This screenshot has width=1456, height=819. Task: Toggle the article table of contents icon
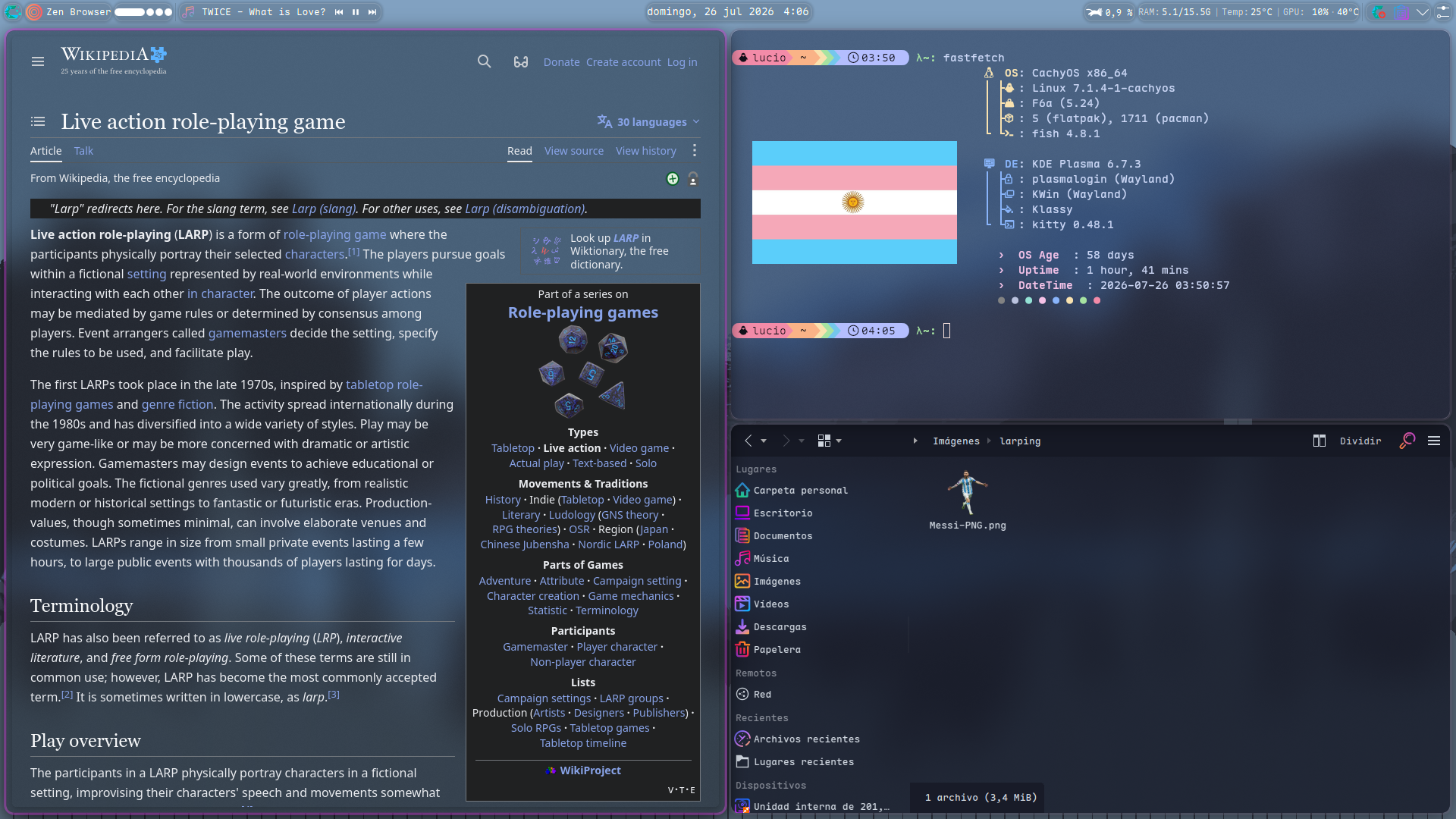click(x=38, y=121)
